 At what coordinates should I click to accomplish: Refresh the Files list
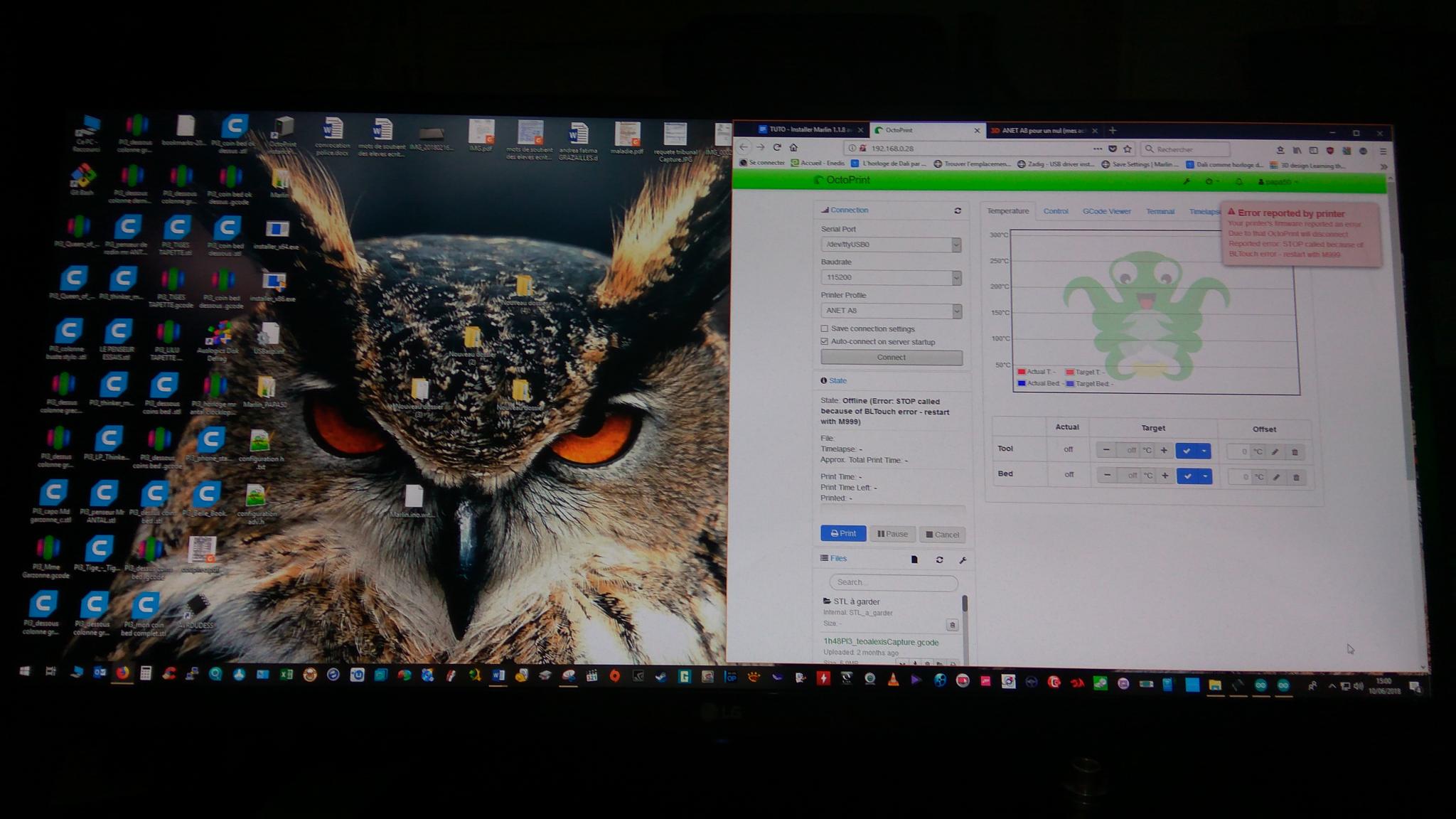[939, 560]
